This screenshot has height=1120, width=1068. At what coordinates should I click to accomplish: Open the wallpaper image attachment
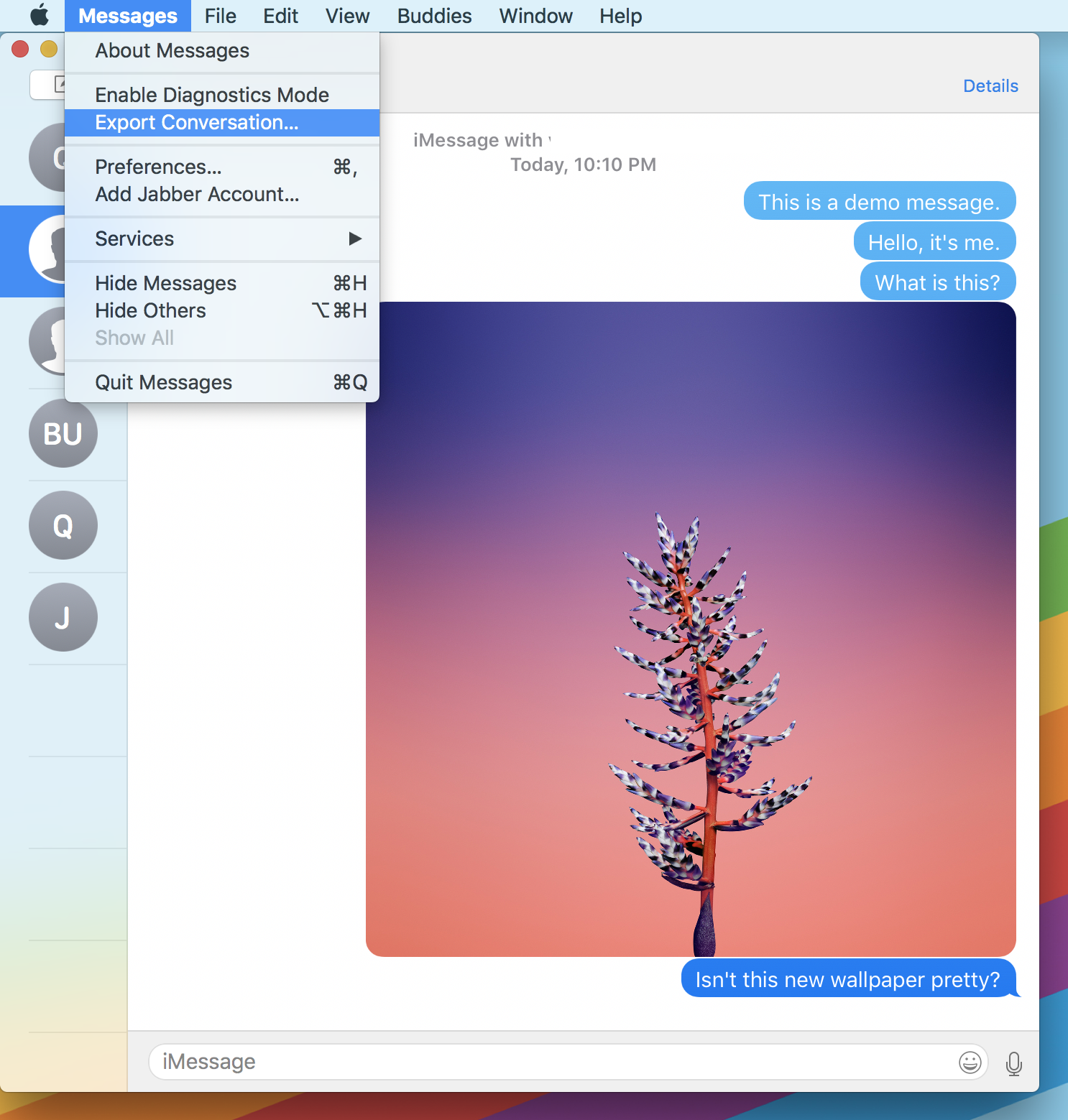pos(691,629)
